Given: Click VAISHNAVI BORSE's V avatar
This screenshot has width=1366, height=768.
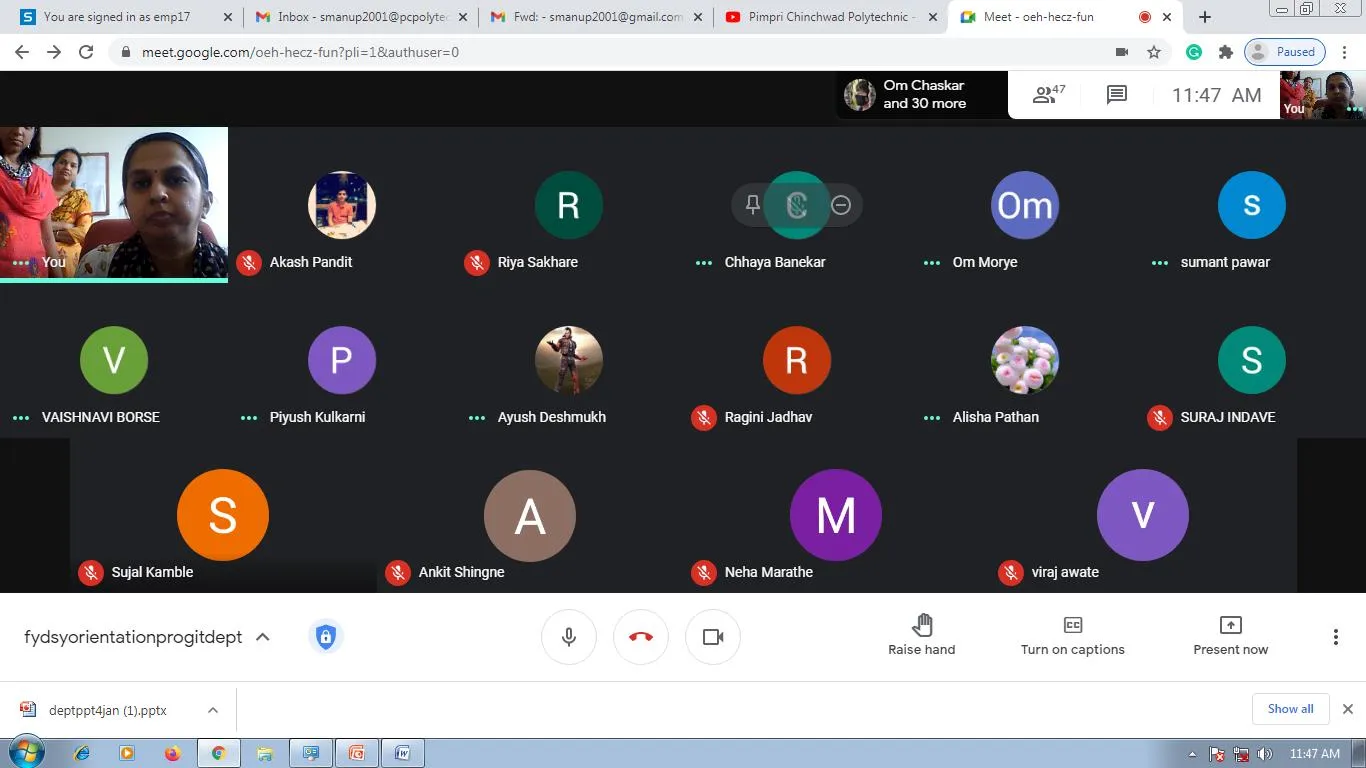Looking at the screenshot, I should [114, 360].
